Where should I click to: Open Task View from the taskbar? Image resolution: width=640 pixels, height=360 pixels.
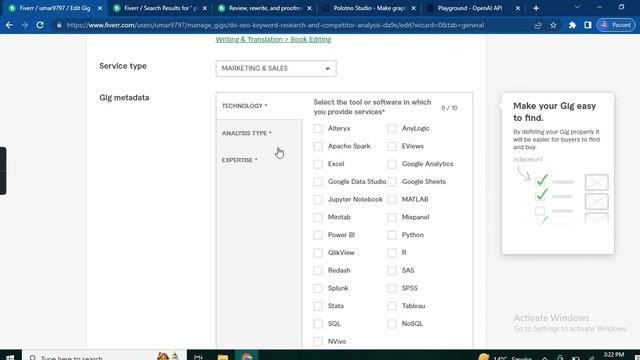click(198, 356)
